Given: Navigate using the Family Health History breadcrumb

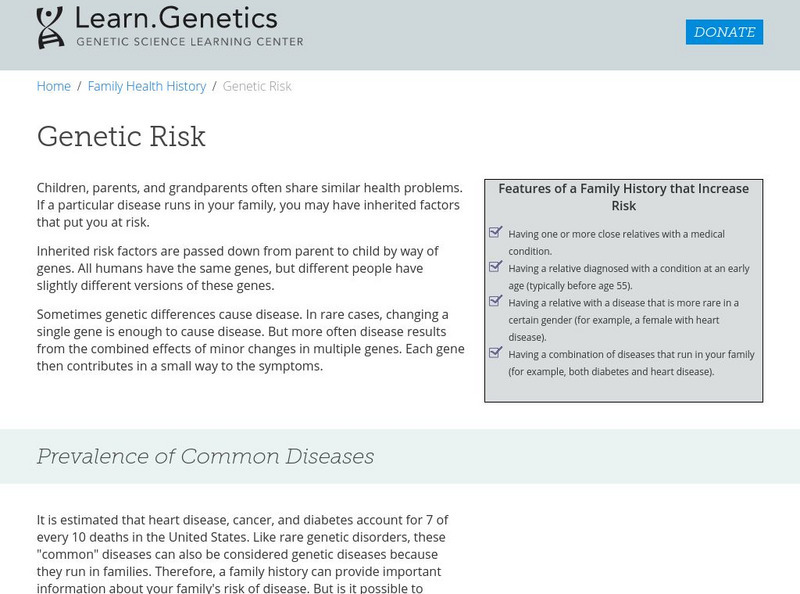Looking at the screenshot, I should tap(148, 87).
